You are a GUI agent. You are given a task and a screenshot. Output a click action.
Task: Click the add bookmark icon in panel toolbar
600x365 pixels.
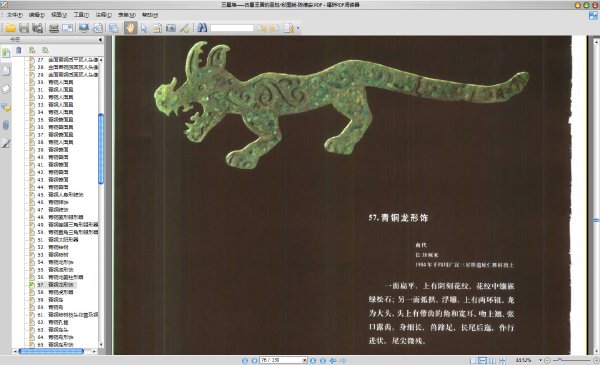pyautogui.click(x=32, y=50)
